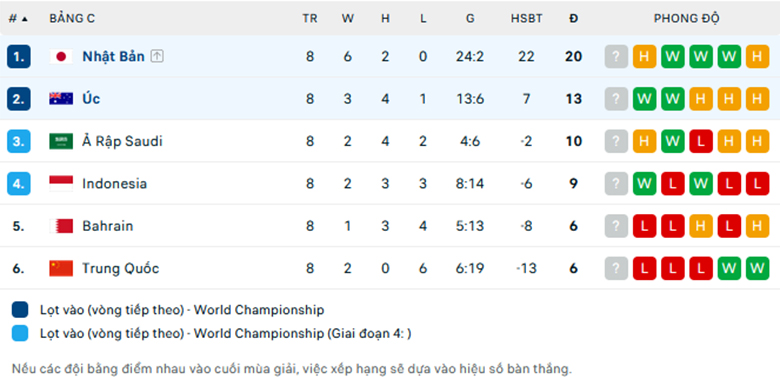Viewport: 780px width, 379px height.
Task: Click the dark blue legend color square
Action: click(20, 310)
